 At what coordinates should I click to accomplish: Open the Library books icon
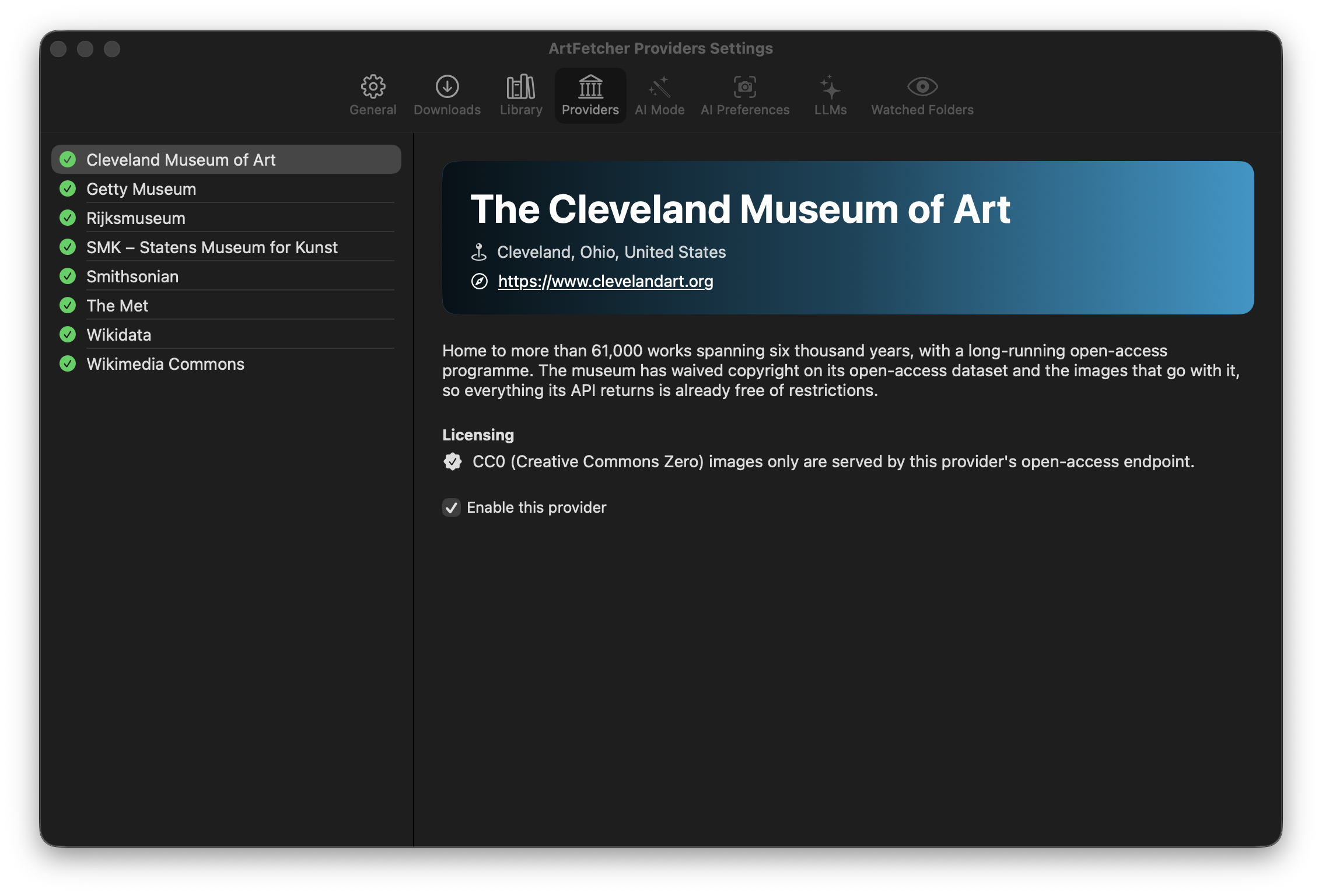(521, 87)
